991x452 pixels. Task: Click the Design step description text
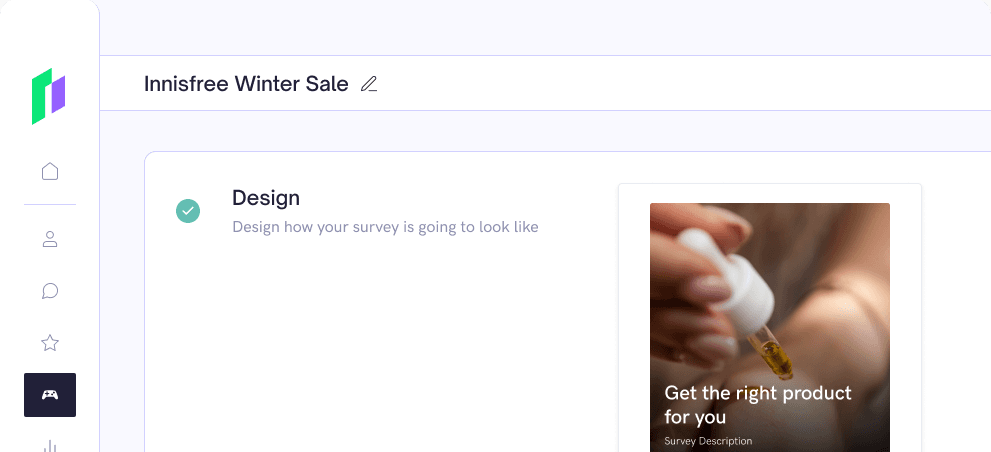[385, 227]
